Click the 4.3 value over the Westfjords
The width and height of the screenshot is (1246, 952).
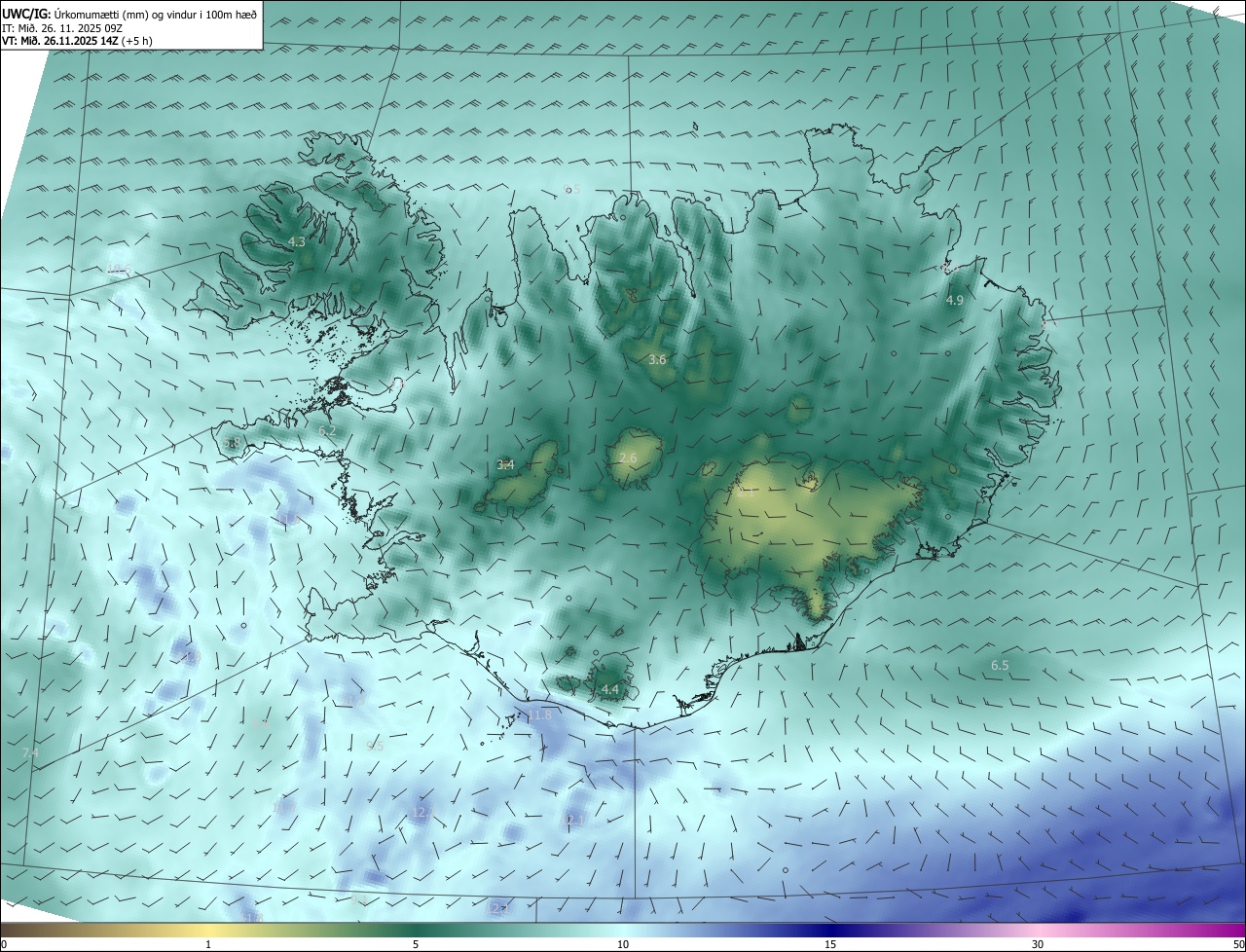(297, 241)
